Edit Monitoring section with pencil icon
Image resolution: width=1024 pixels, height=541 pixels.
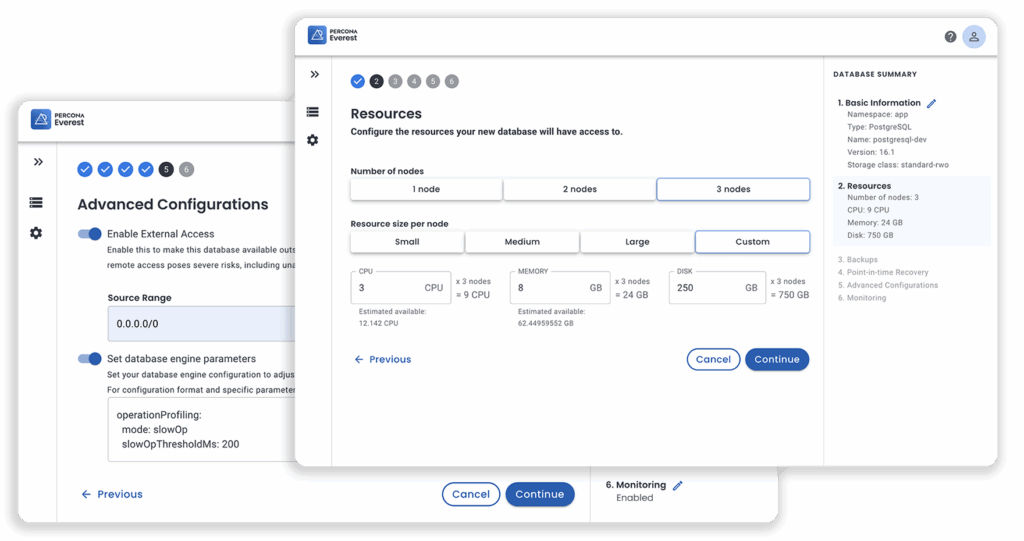[677, 485]
